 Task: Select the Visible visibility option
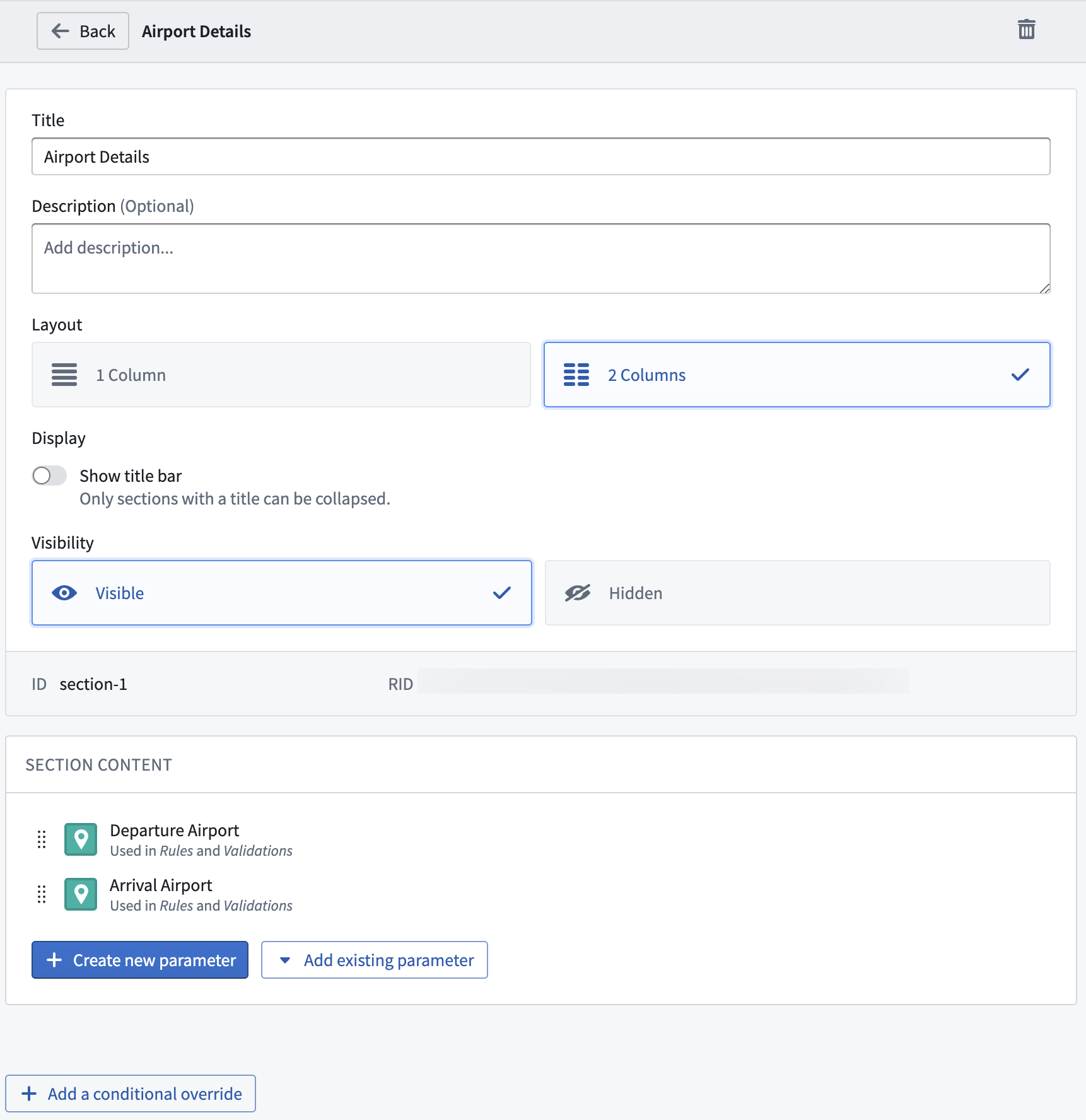pos(281,593)
